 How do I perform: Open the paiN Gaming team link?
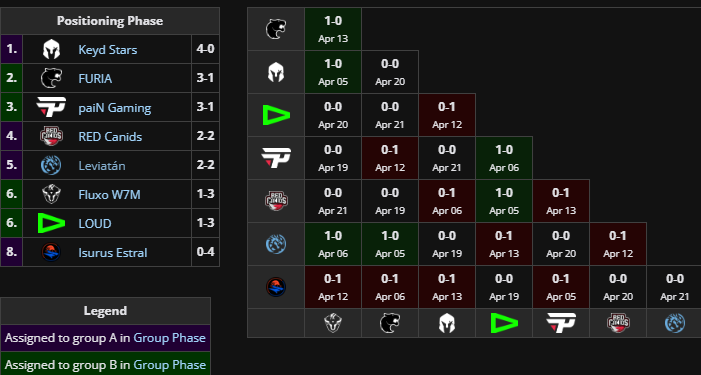115,108
